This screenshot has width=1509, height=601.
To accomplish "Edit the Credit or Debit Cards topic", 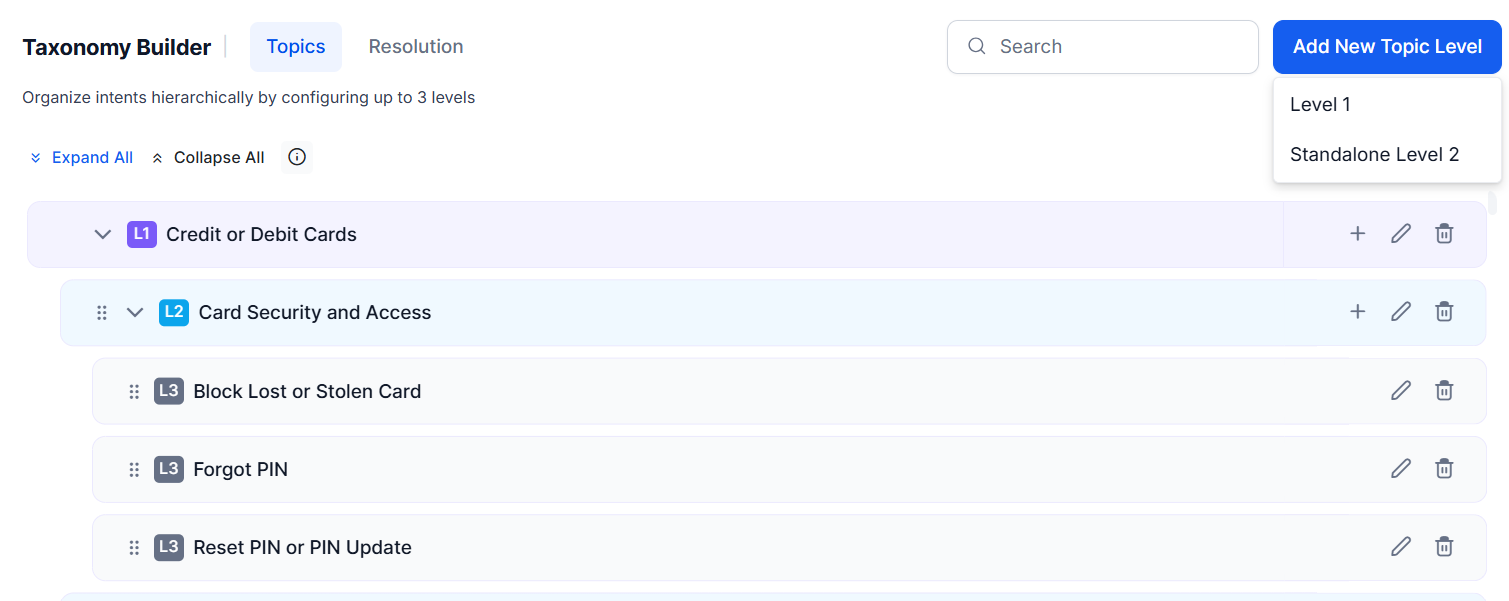I will click(x=1401, y=234).
